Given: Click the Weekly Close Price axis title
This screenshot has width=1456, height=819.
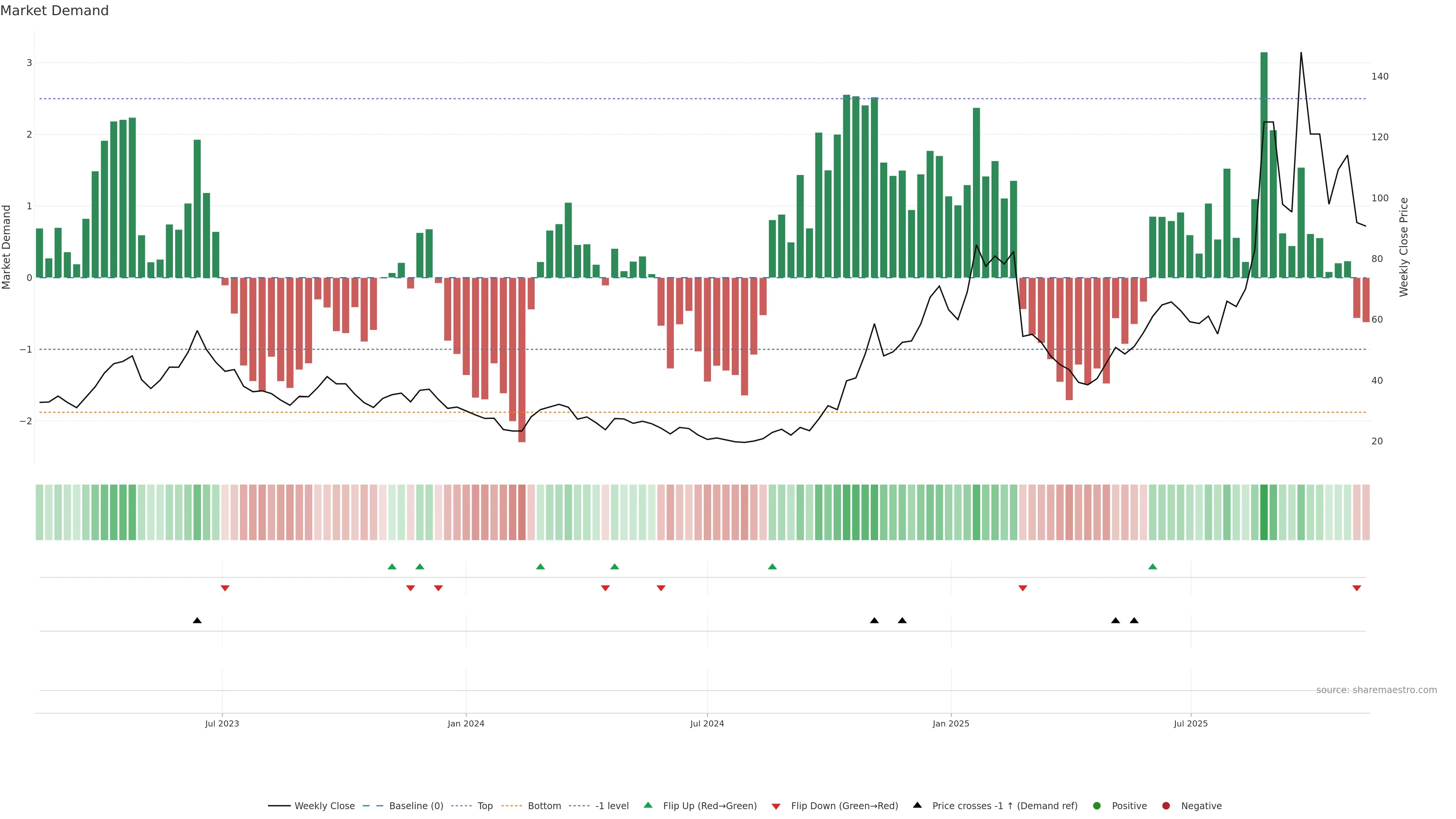Looking at the screenshot, I should click(x=1404, y=247).
